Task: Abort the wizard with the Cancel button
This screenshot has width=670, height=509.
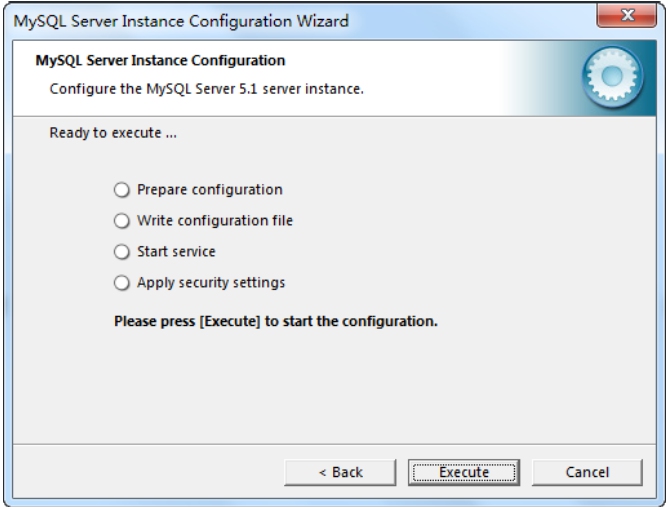Action: point(587,472)
